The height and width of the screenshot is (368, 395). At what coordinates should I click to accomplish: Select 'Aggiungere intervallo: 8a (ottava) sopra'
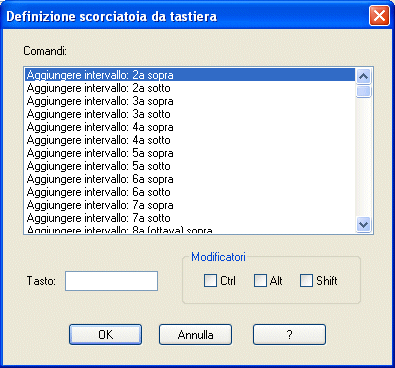pos(190,229)
